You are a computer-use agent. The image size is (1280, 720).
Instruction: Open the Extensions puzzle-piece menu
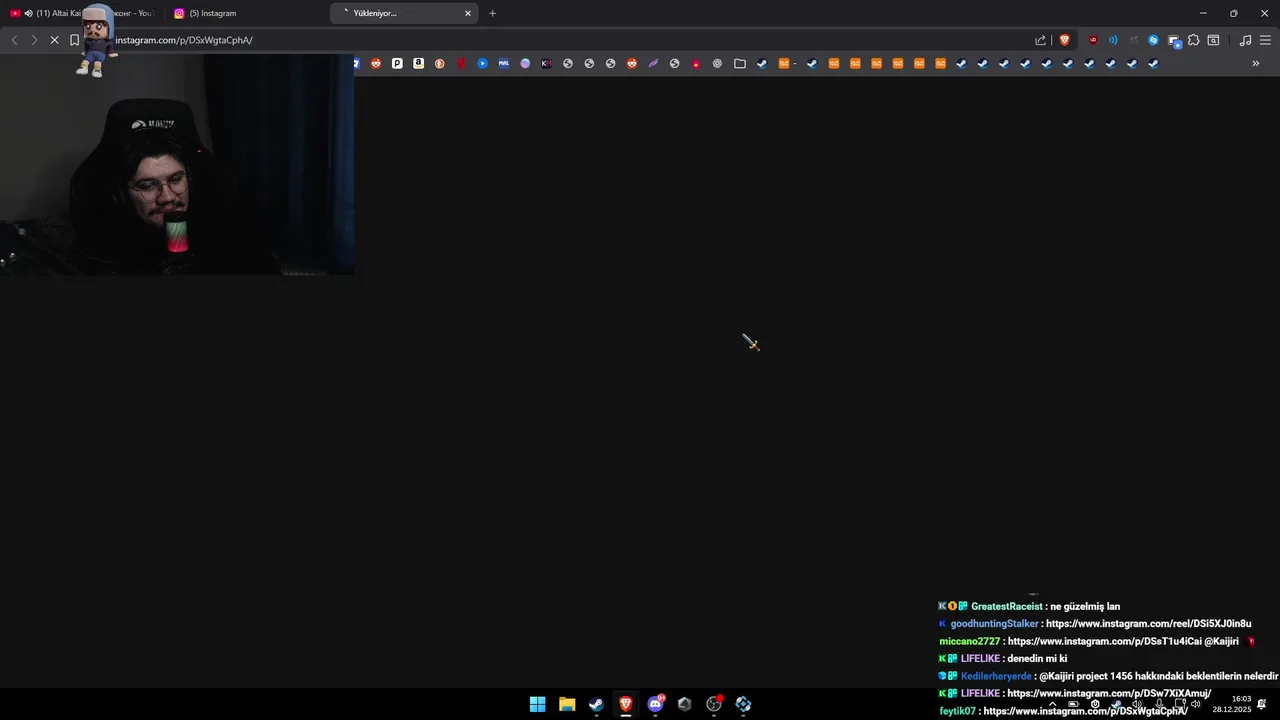[1193, 40]
